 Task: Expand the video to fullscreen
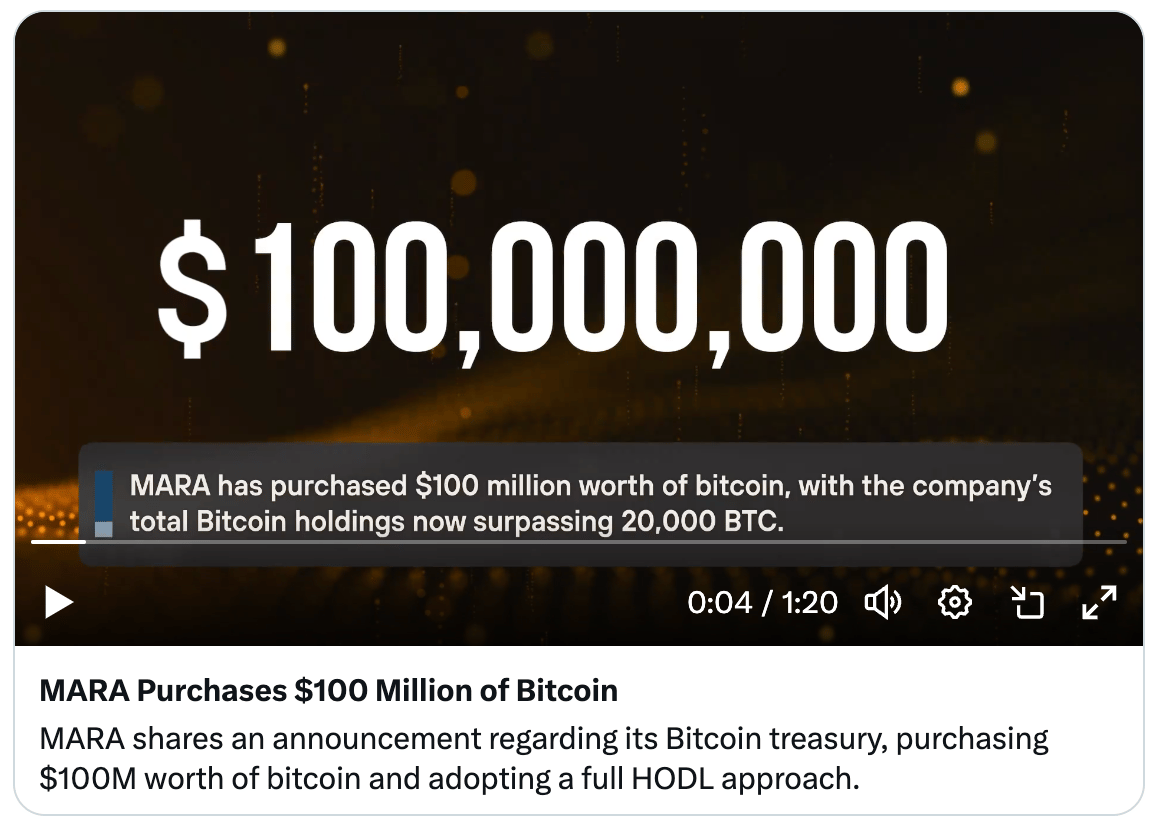pos(1099,603)
